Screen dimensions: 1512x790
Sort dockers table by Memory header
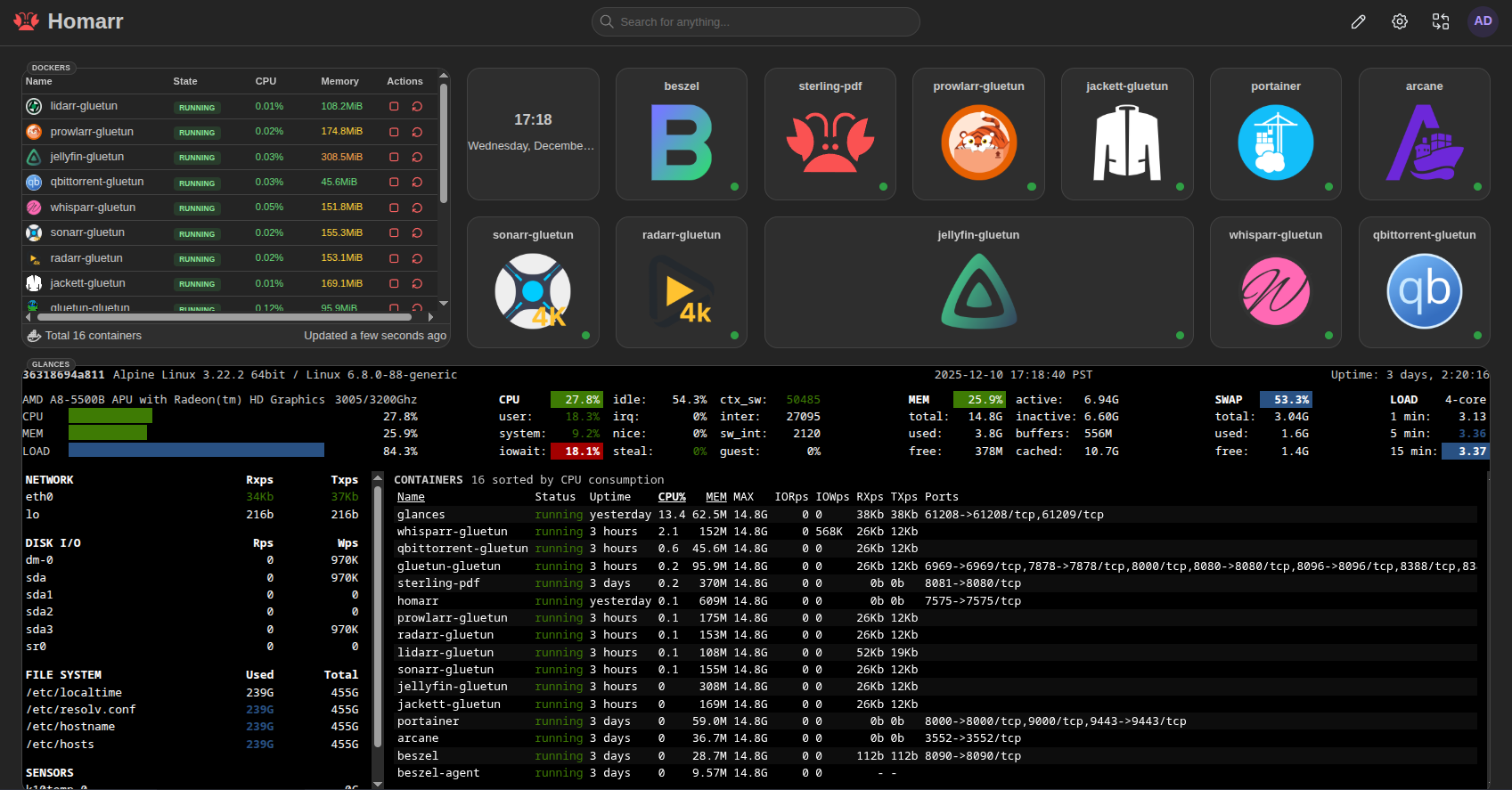pyautogui.click(x=339, y=81)
